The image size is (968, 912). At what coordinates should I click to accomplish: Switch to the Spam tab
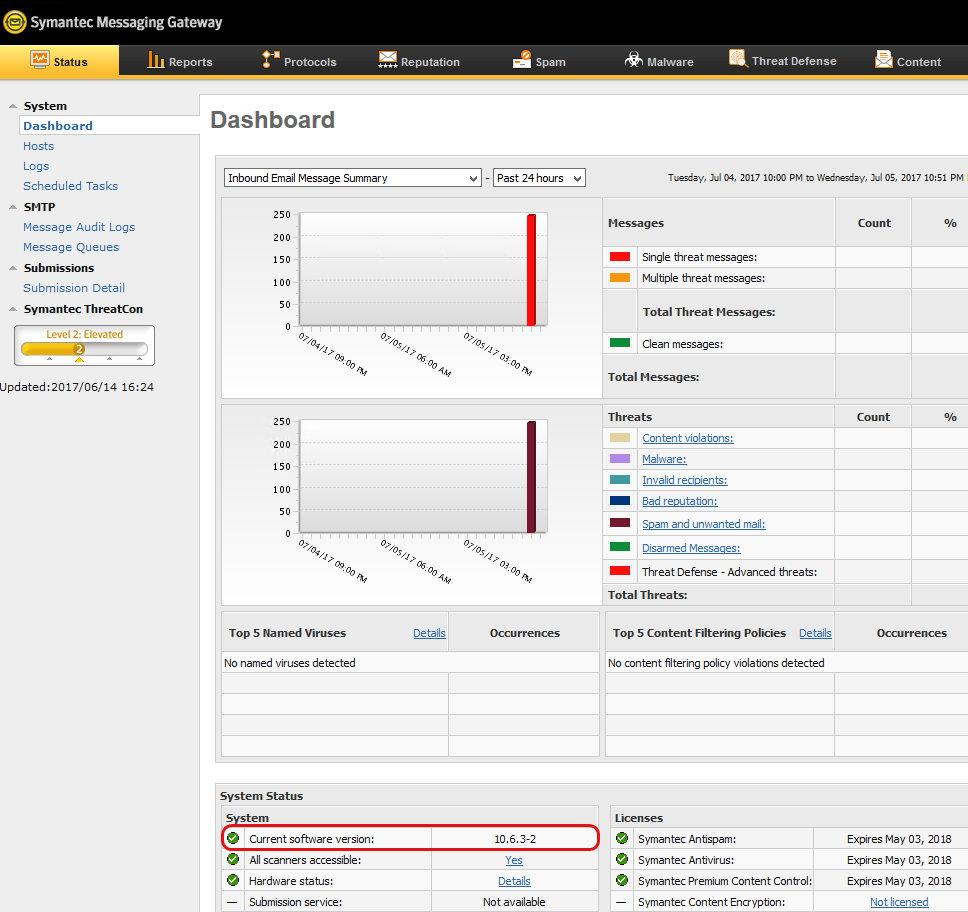pos(540,60)
